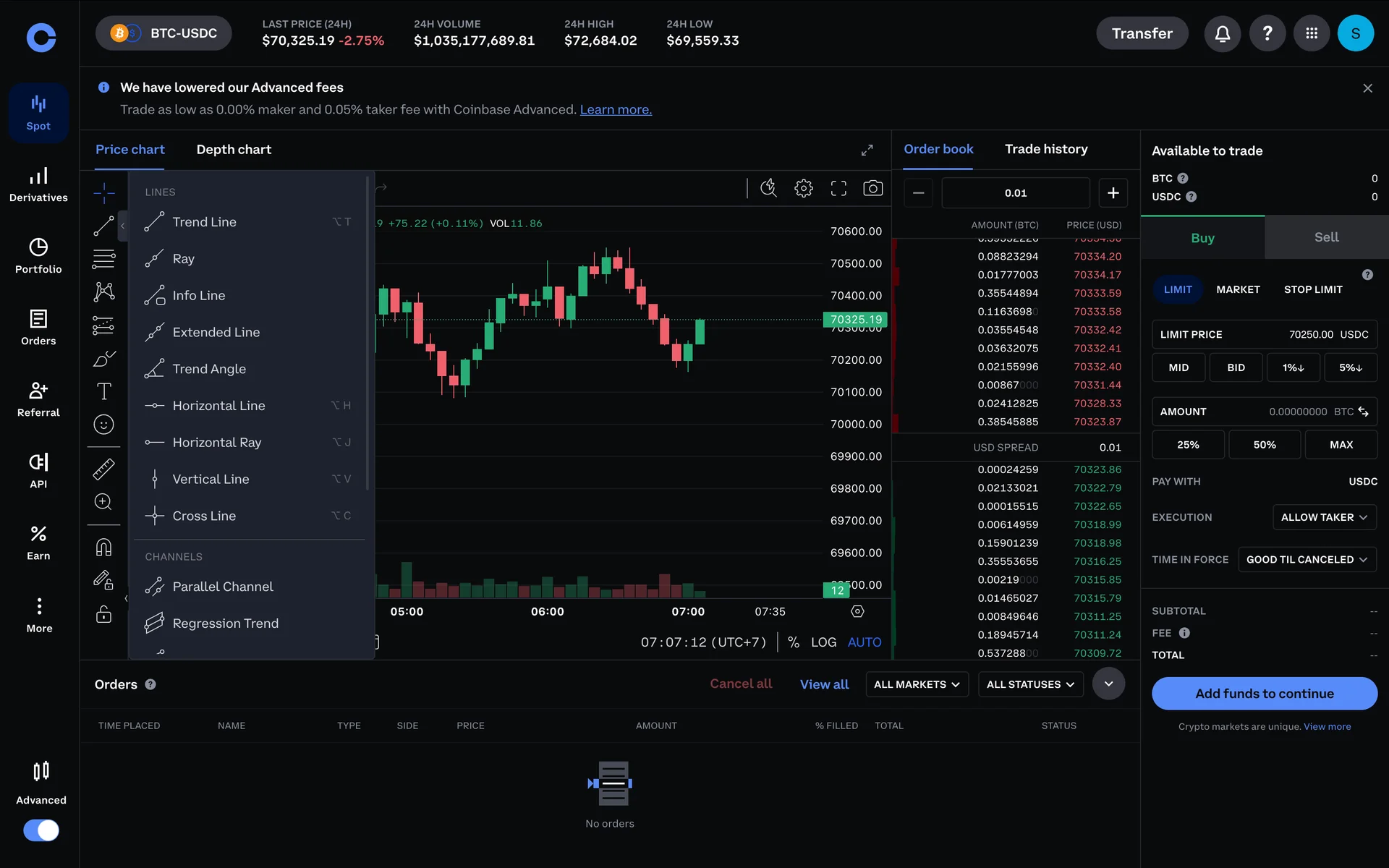Viewport: 1389px width, 868px height.
Task: Toggle LOG scale on chart
Action: (x=823, y=642)
